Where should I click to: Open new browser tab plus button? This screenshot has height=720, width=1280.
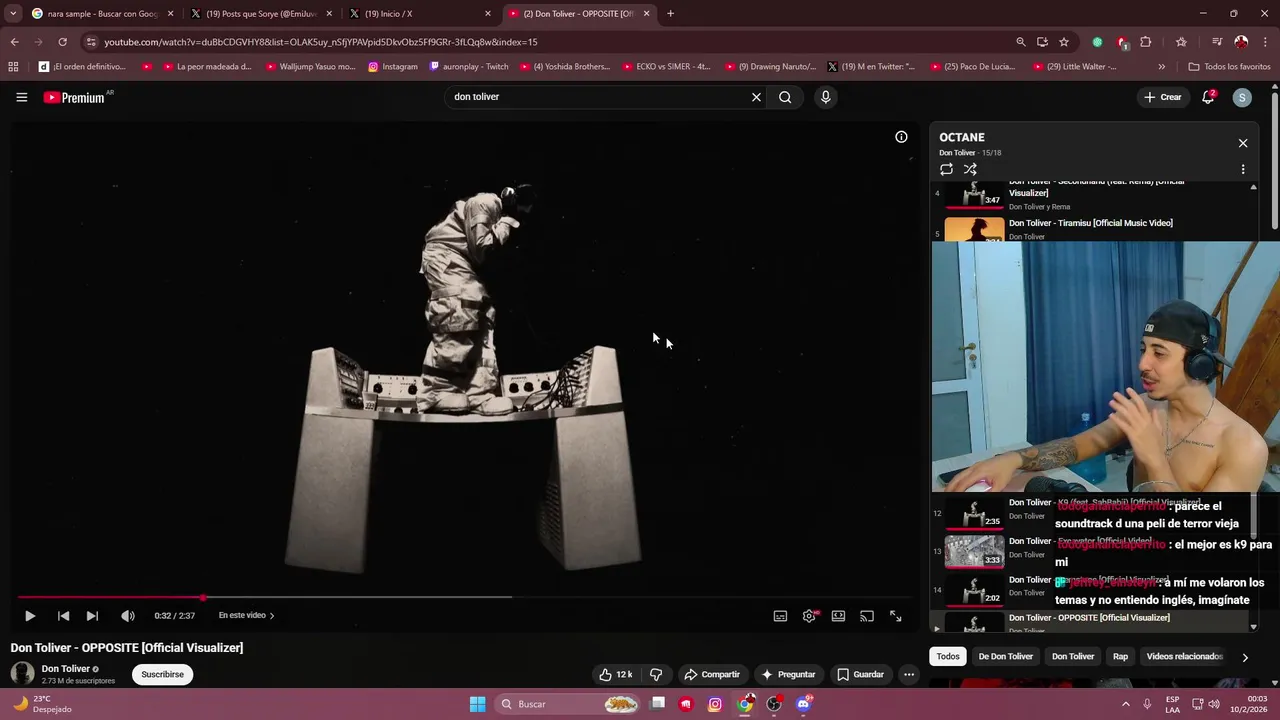pos(670,14)
